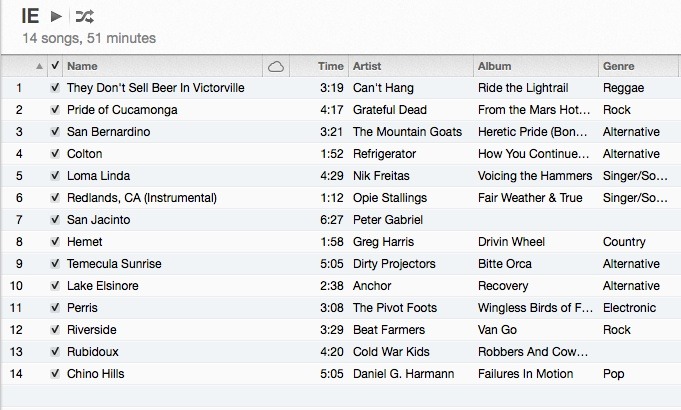681x410 pixels.
Task: Disable the Loma Linda song checkbox
Action: [55, 176]
